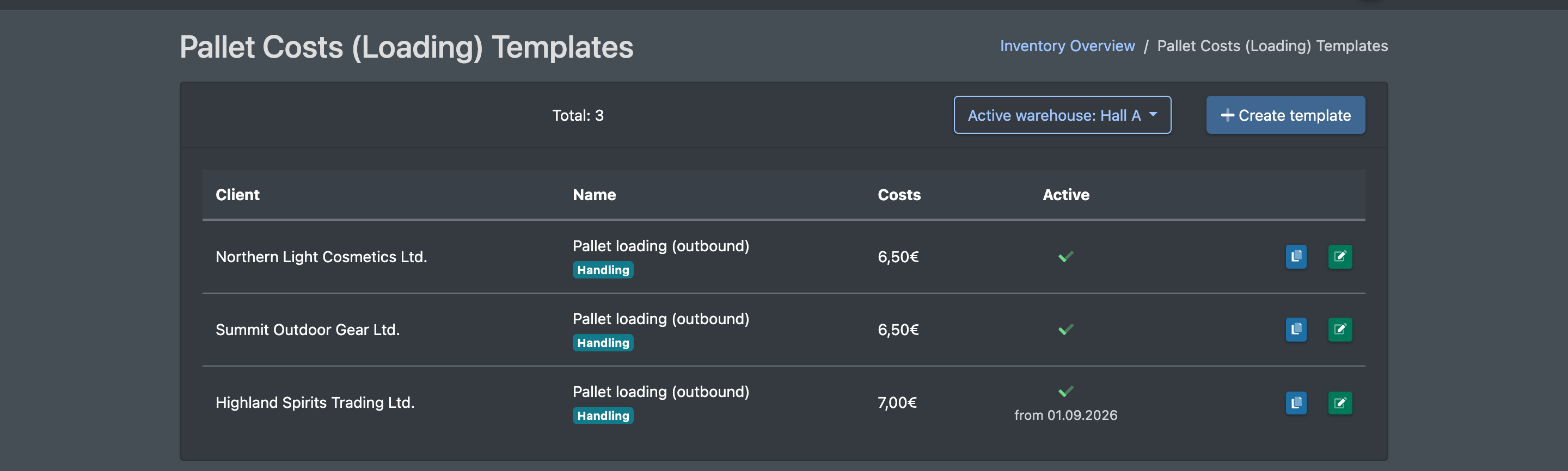1568x471 pixels.
Task: Click the active checkmark in Summit Outdoor row
Action: click(x=1066, y=330)
